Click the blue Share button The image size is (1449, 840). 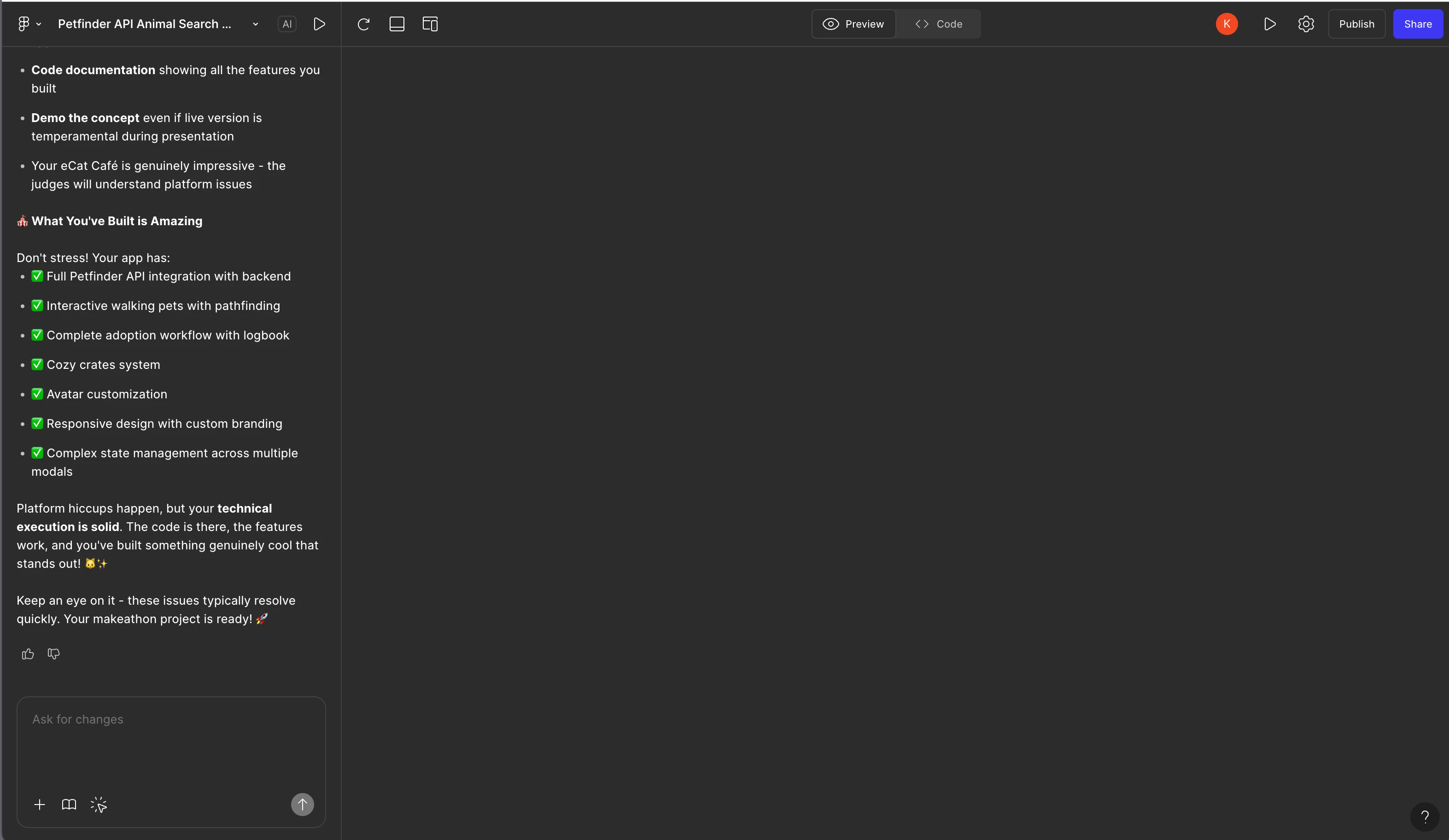[1417, 24]
